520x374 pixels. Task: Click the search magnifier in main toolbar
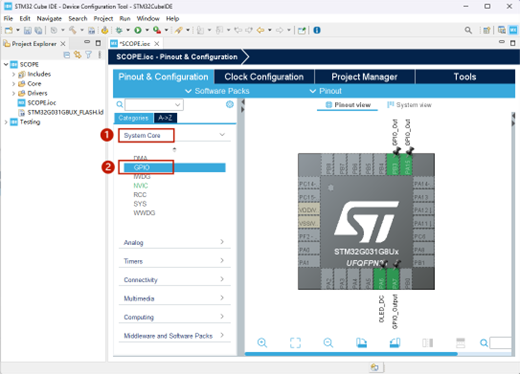pyautogui.click(x=468, y=30)
